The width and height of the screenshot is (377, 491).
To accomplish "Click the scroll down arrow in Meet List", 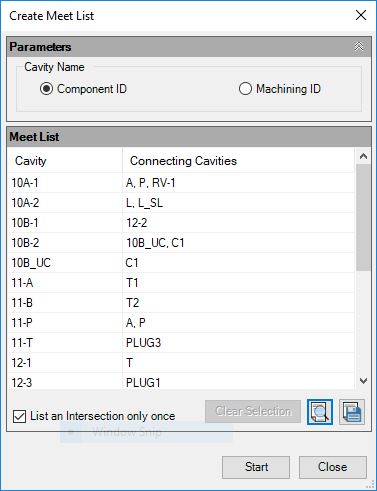I will (x=363, y=381).
